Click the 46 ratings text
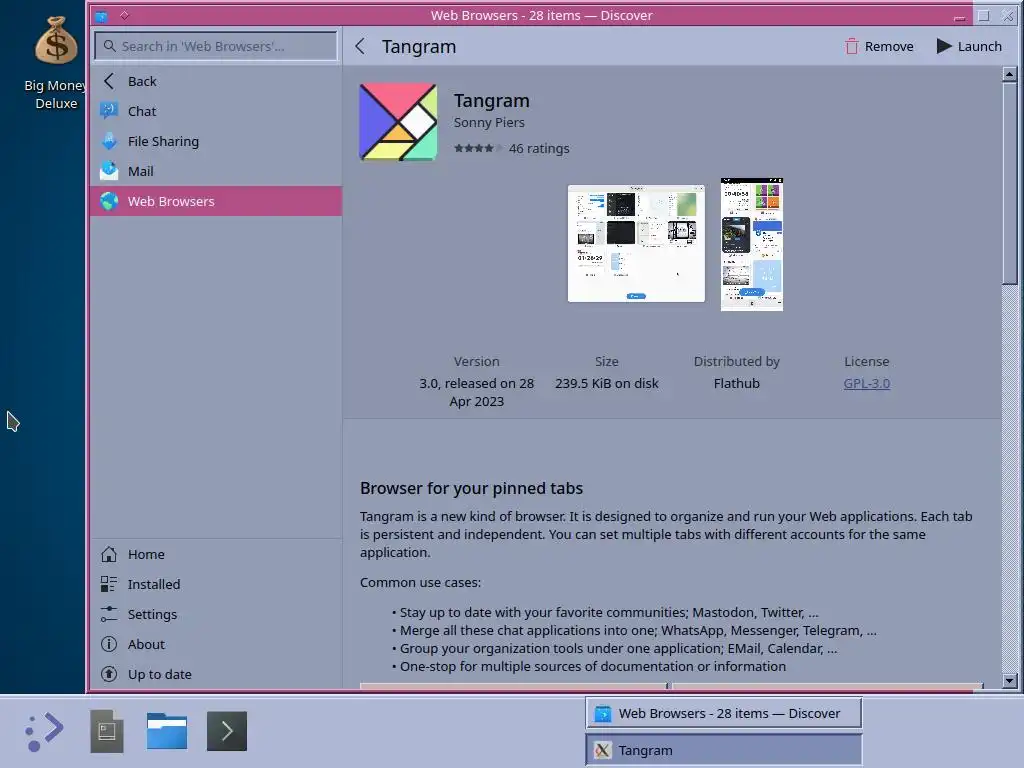Viewport: 1024px width, 768px height. click(539, 148)
